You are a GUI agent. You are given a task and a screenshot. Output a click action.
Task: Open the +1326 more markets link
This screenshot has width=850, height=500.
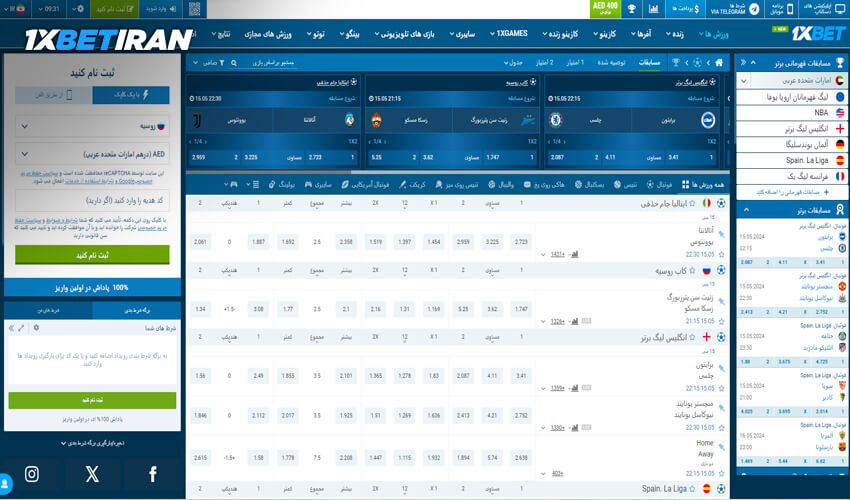[x=558, y=321]
